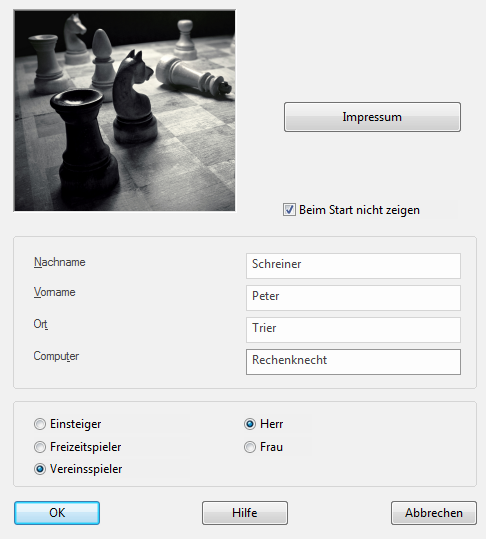
Task: Uncheck Beim Start nicht zeigen checkbox
Action: pyautogui.click(x=289, y=210)
